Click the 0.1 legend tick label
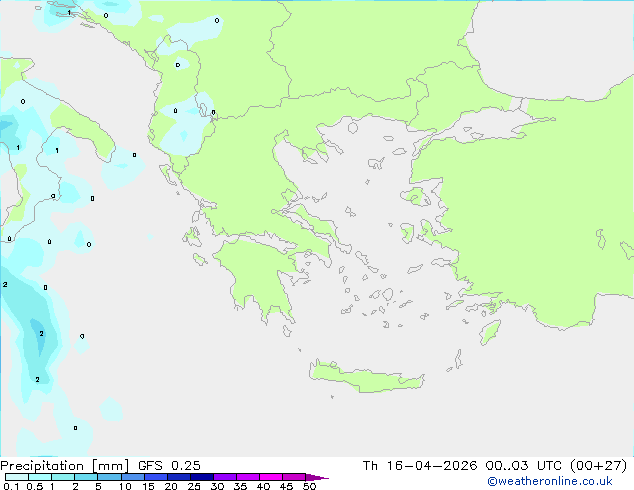The width and height of the screenshot is (634, 490). [12, 486]
